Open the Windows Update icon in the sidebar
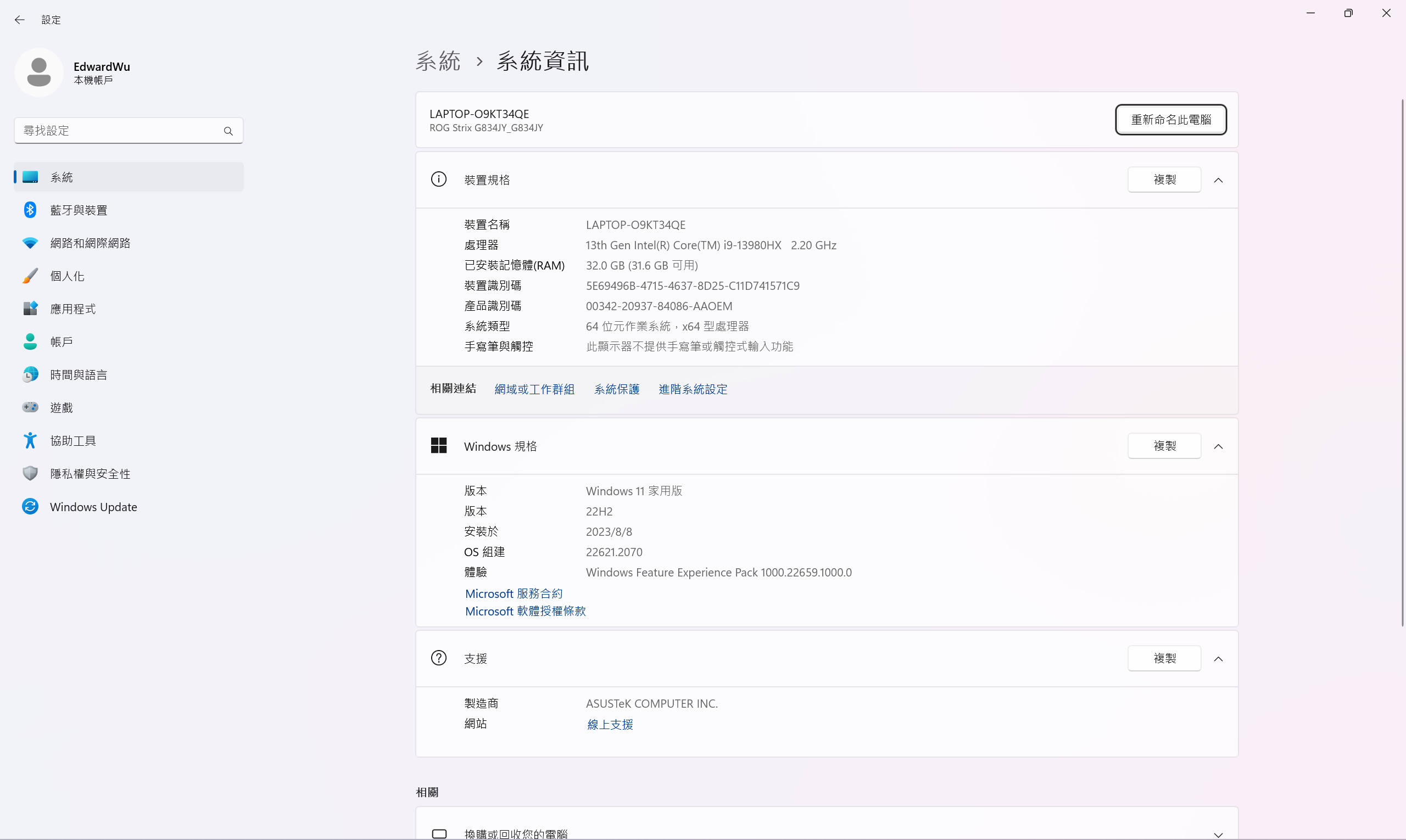 [x=30, y=507]
